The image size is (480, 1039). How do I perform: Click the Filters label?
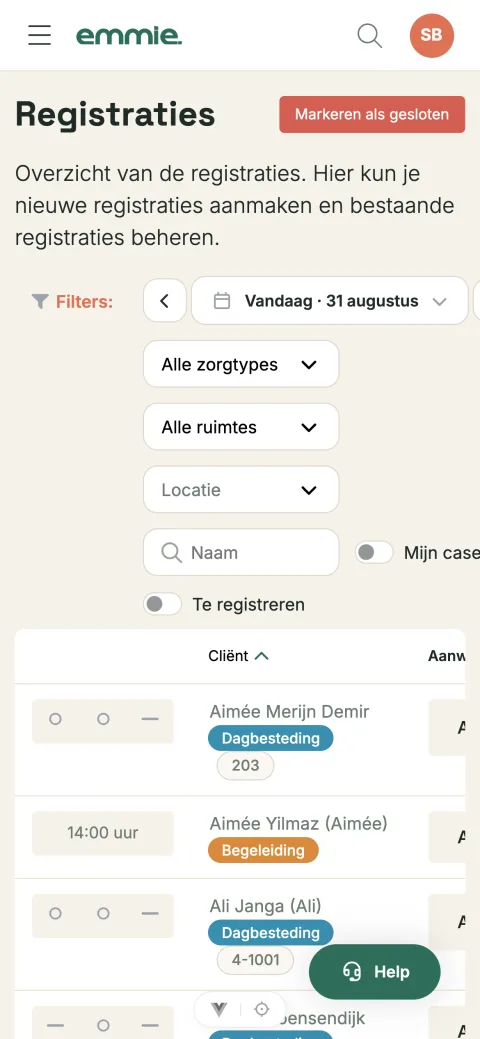pos(84,302)
